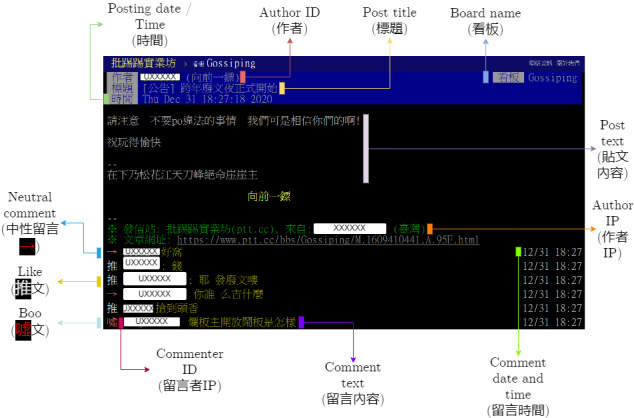The width and height of the screenshot is (634, 418).
Task: Click the green Comment time marker
Action: 517,252
